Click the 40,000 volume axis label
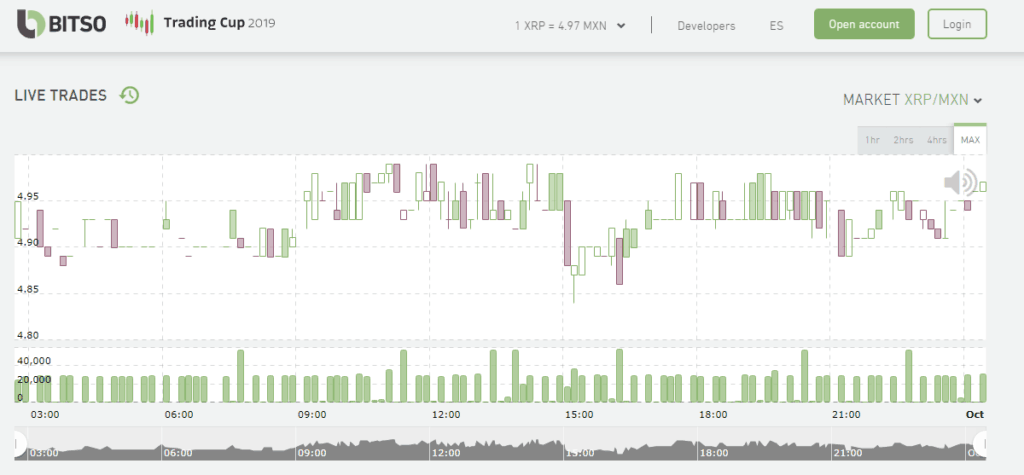1024x475 pixels. [x=34, y=361]
